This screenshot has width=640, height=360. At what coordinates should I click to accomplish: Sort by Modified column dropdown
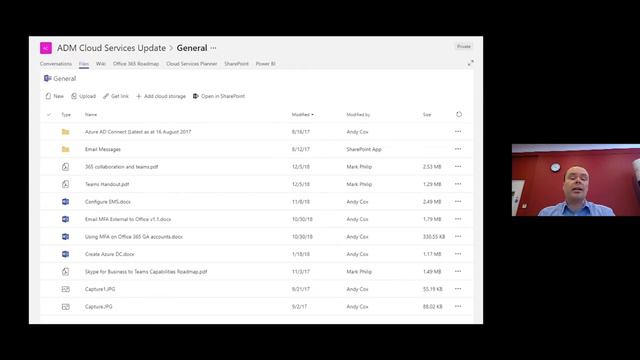303,115
